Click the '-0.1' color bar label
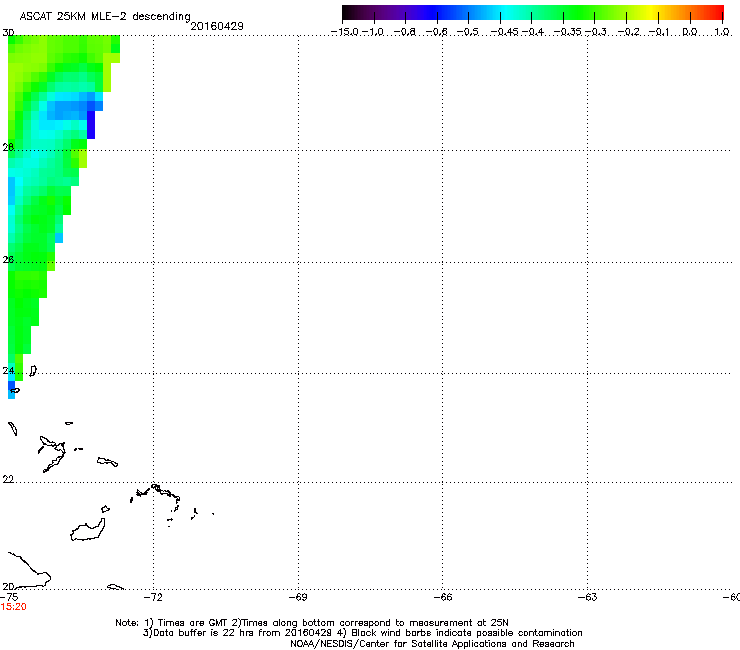This screenshot has height=650, width=740. point(660,32)
